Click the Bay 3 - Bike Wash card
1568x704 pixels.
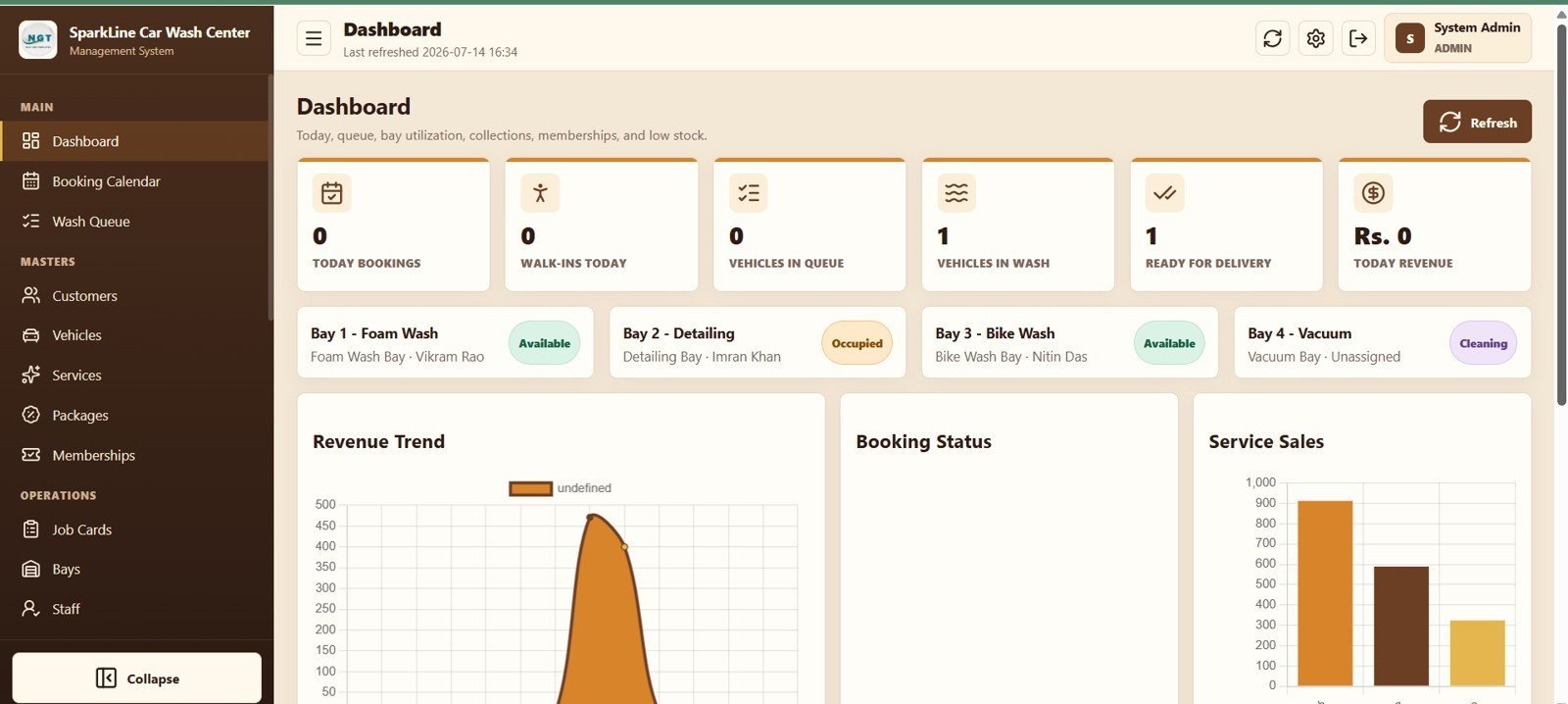coord(1069,342)
